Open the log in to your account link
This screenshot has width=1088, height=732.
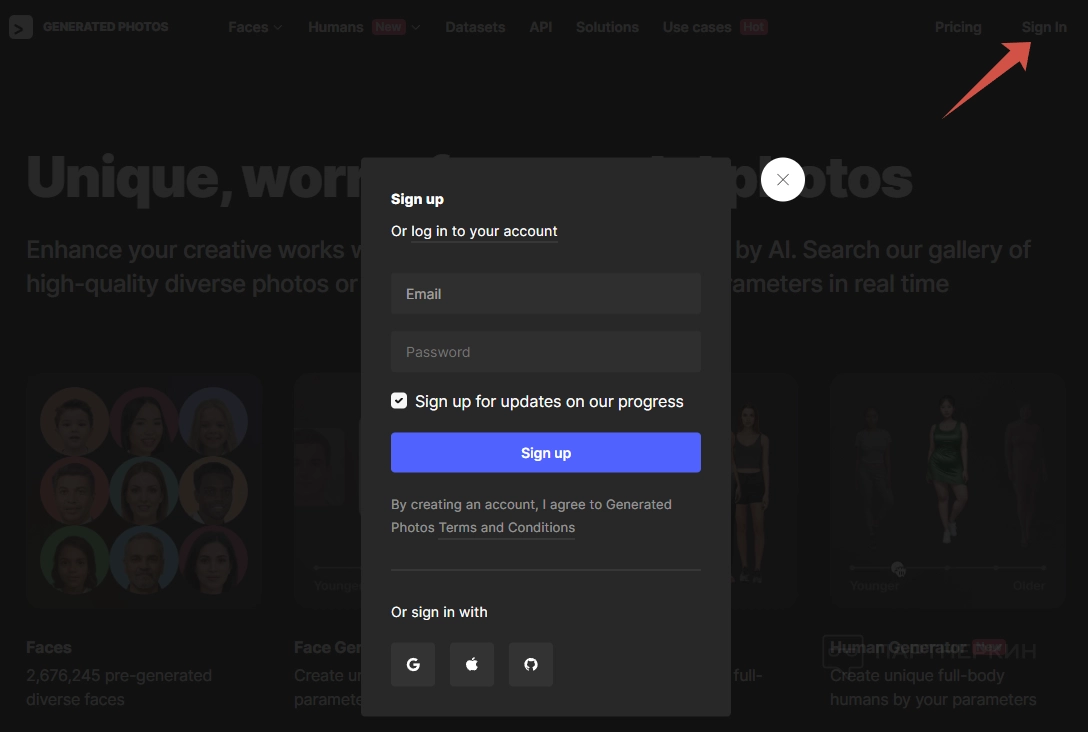pyautogui.click(x=484, y=231)
